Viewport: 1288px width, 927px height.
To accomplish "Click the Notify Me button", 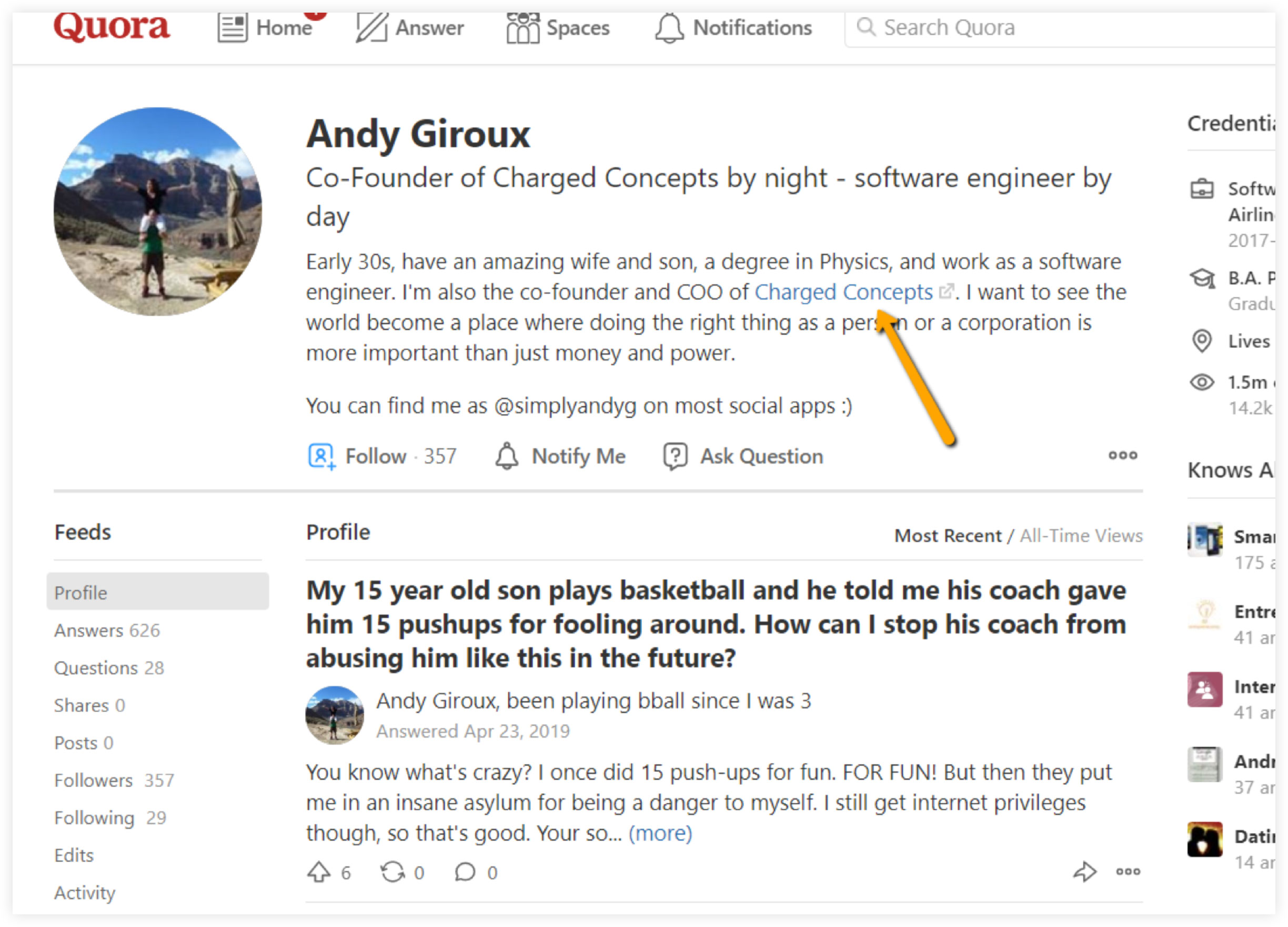I will pyautogui.click(x=560, y=456).
